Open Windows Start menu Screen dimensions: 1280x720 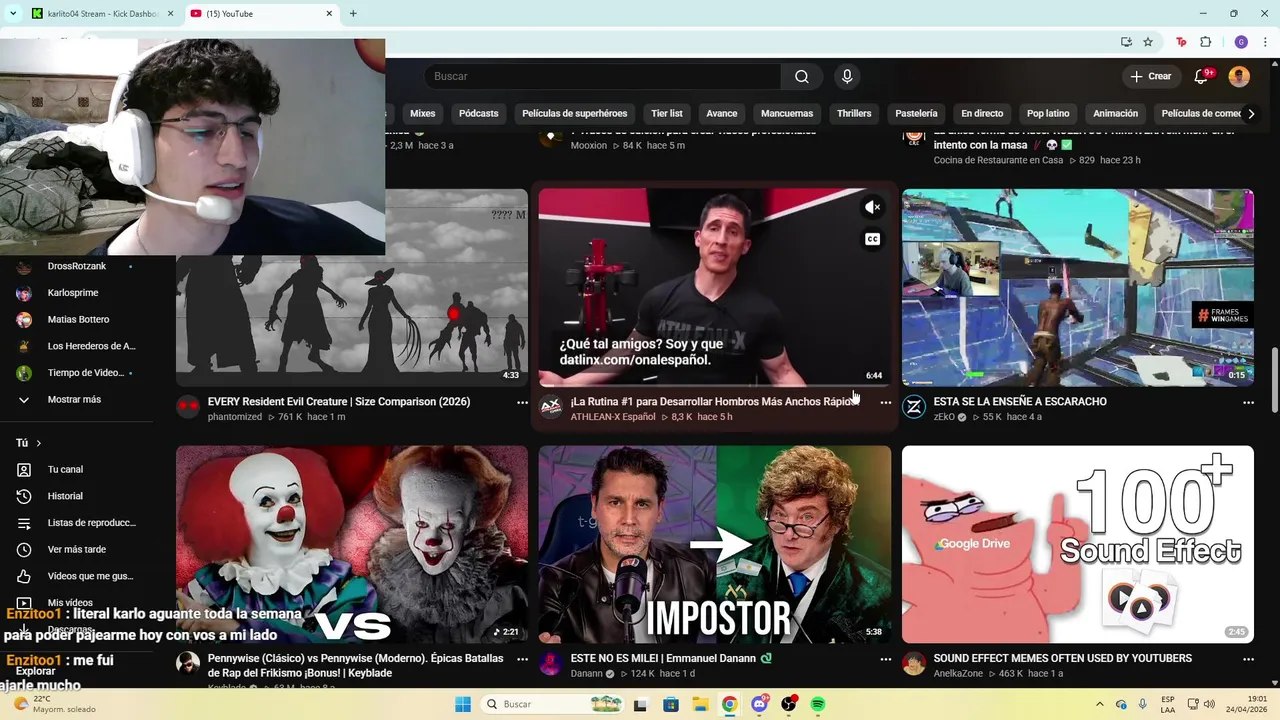[463, 704]
